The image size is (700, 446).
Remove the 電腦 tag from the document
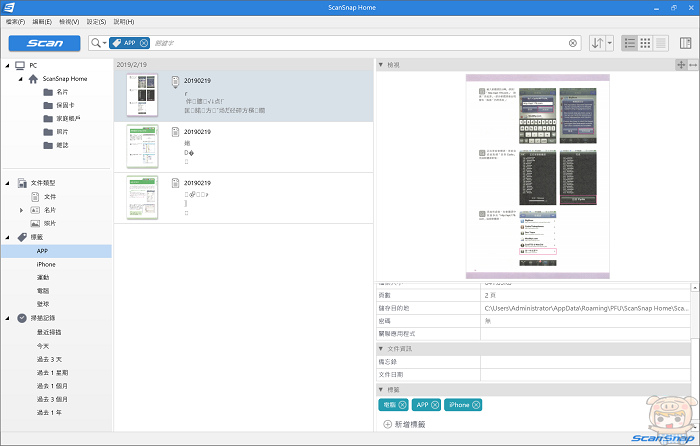click(402, 404)
